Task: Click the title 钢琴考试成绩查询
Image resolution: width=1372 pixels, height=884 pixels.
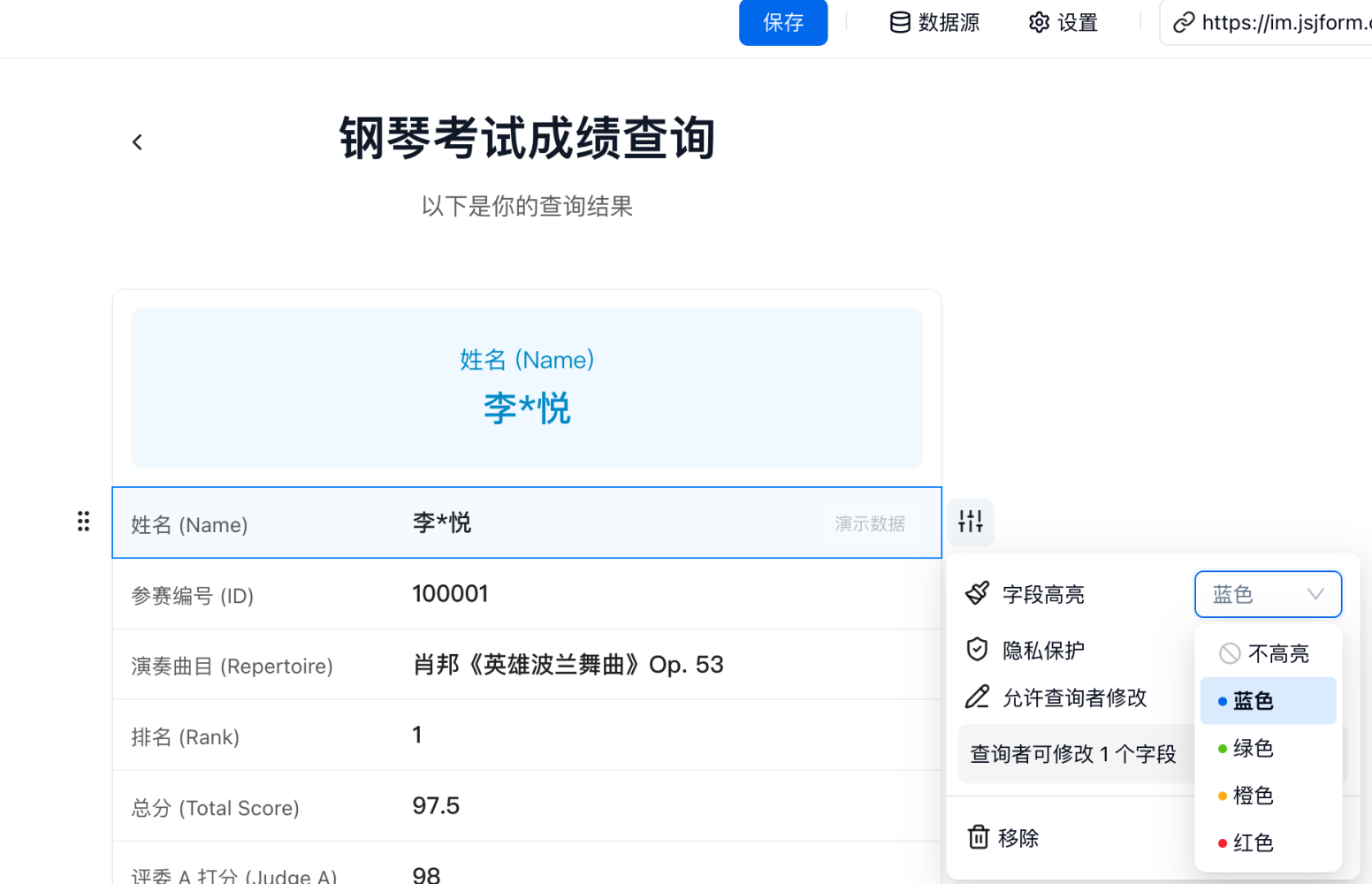Action: coord(527,138)
